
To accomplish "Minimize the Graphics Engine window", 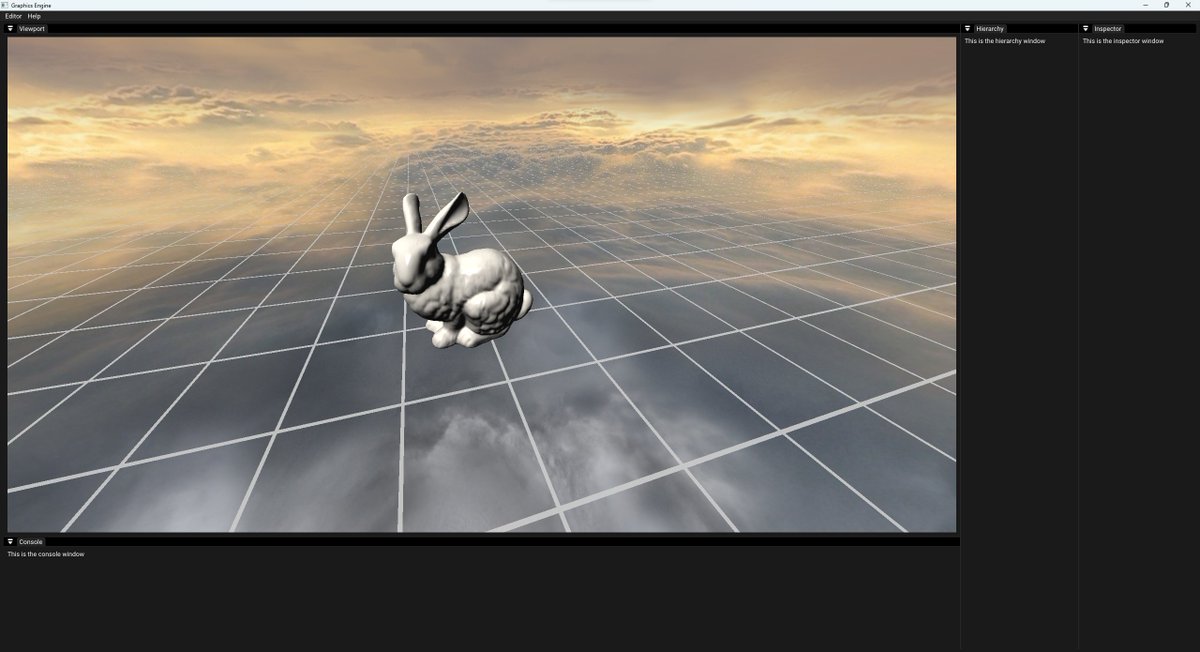I will pos(1145,5).
